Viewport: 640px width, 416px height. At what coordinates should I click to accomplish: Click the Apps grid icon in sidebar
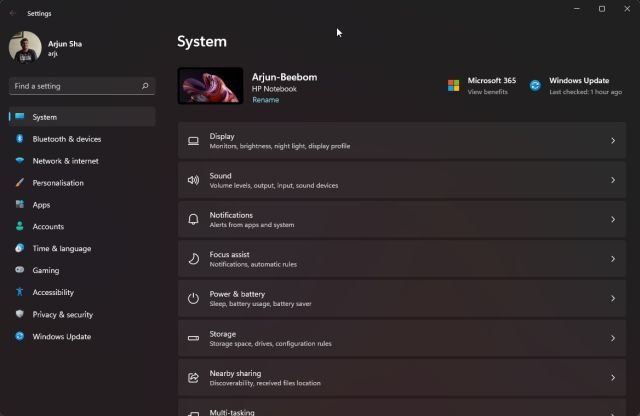(20, 204)
